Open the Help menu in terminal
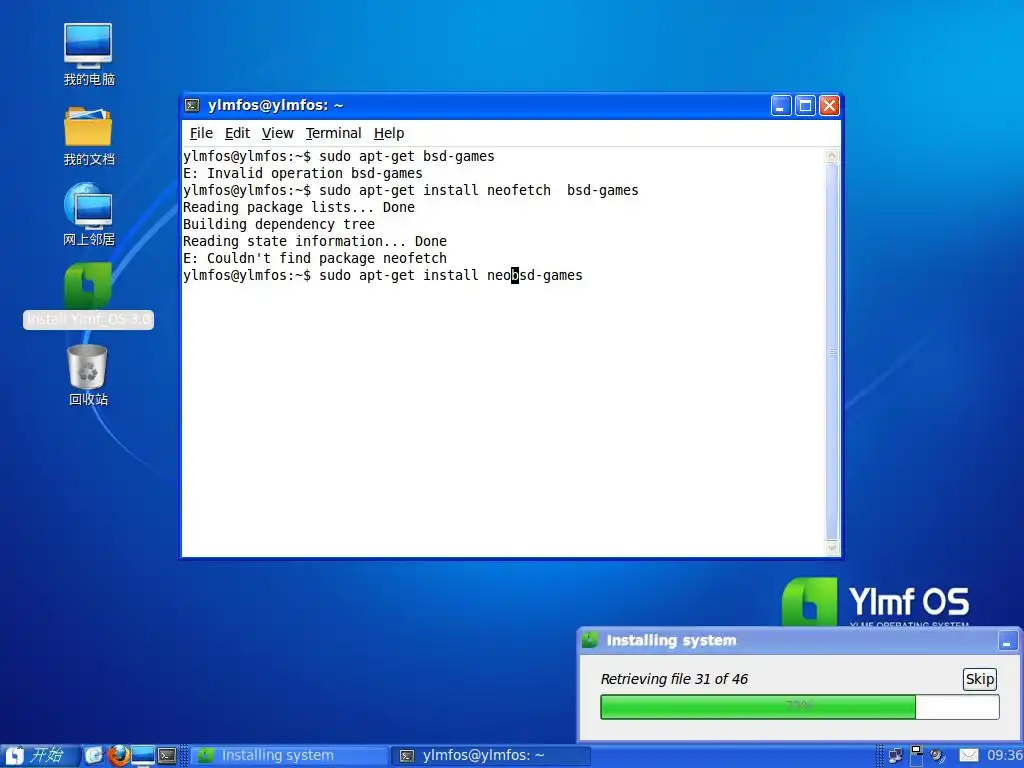This screenshot has width=1024, height=768. click(x=389, y=133)
